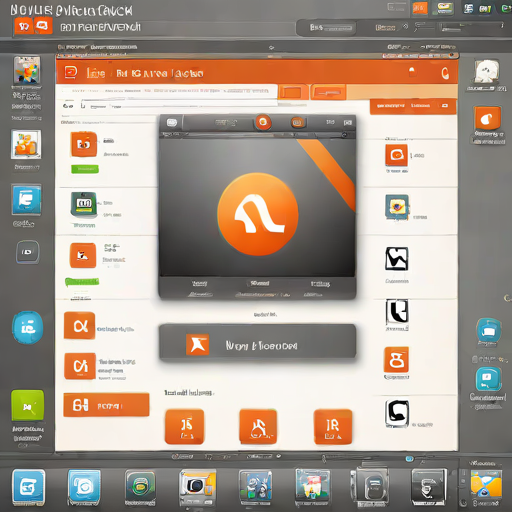This screenshot has height=512, width=512.
Task: Click the orange tile labeled 15
Action: (185, 427)
